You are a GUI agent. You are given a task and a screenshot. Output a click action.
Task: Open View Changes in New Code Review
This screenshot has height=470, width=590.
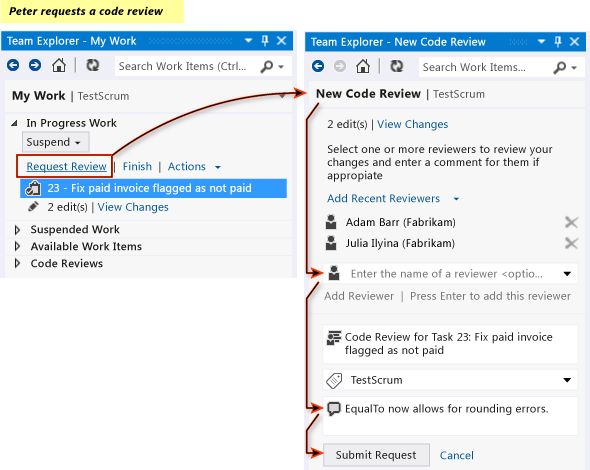tap(412, 124)
